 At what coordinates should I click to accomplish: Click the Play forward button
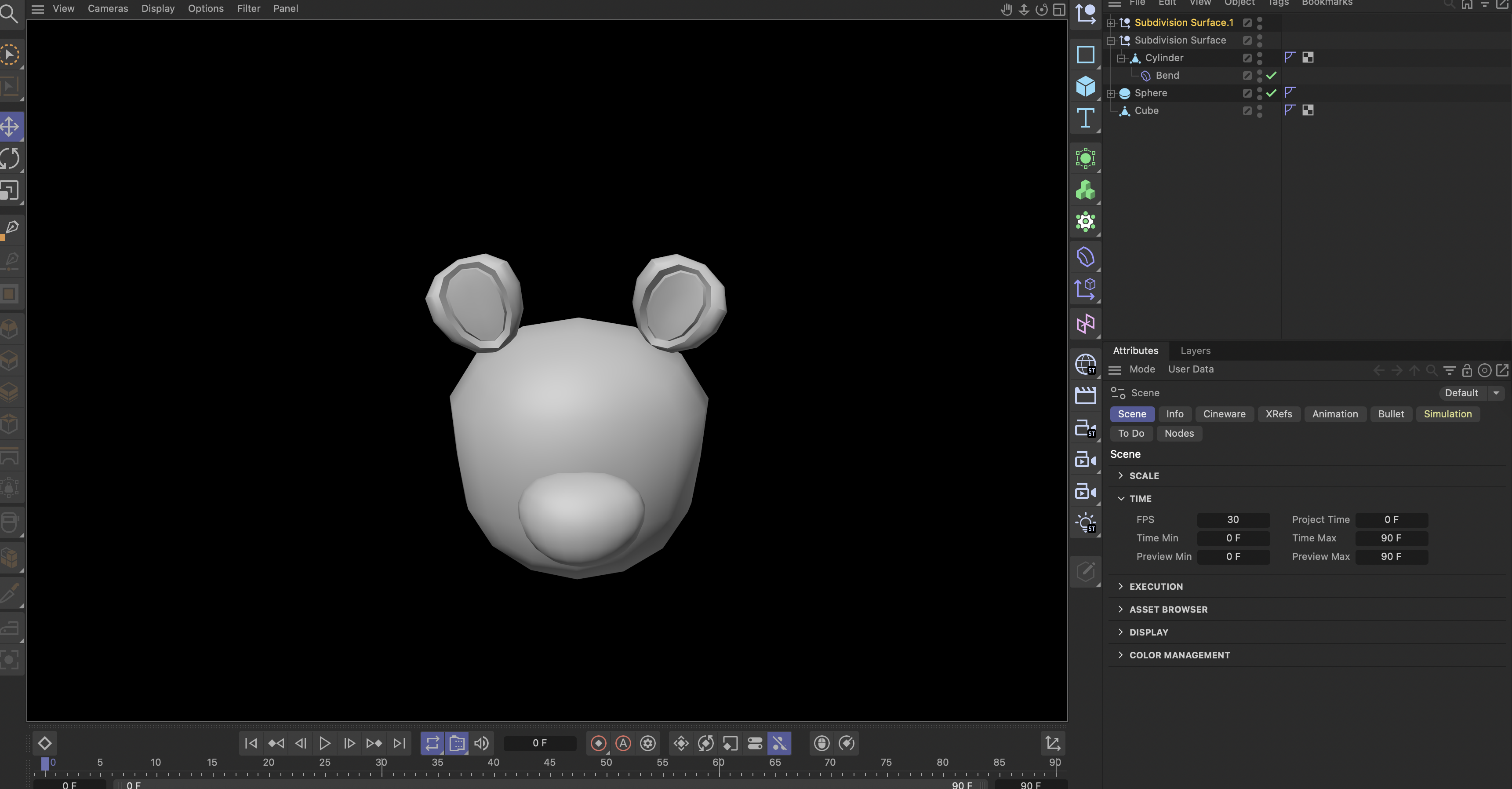click(x=324, y=743)
